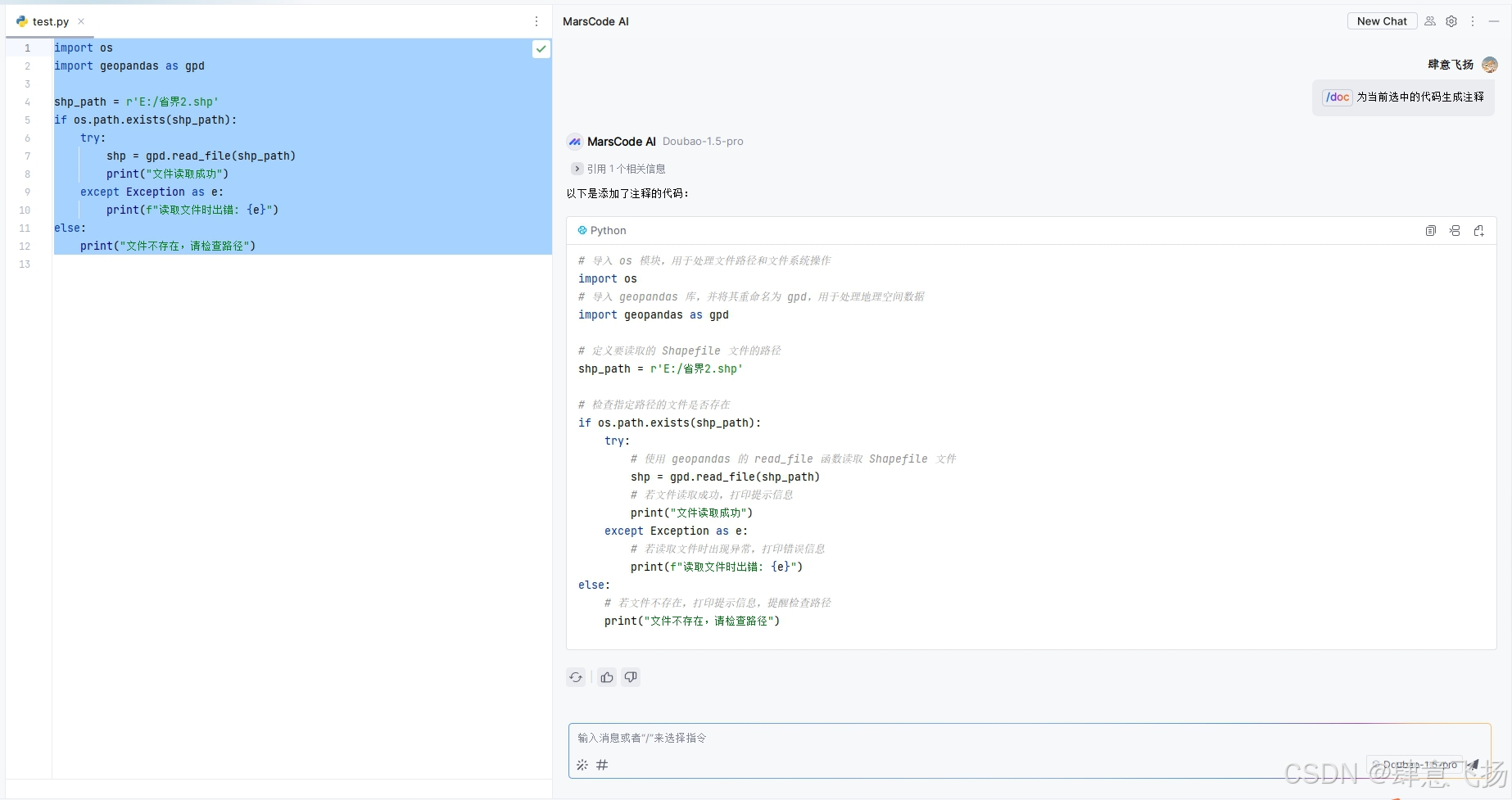
Task: Click the username 肆意飞扬
Action: click(x=1451, y=65)
